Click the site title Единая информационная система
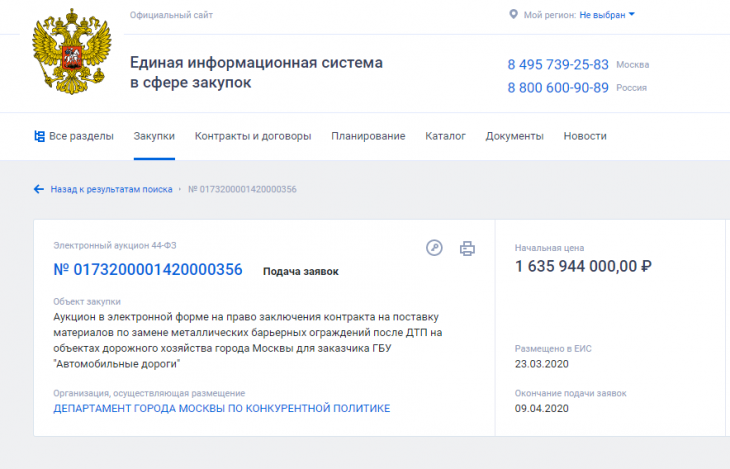This screenshot has height=469, width=730. pos(256,72)
